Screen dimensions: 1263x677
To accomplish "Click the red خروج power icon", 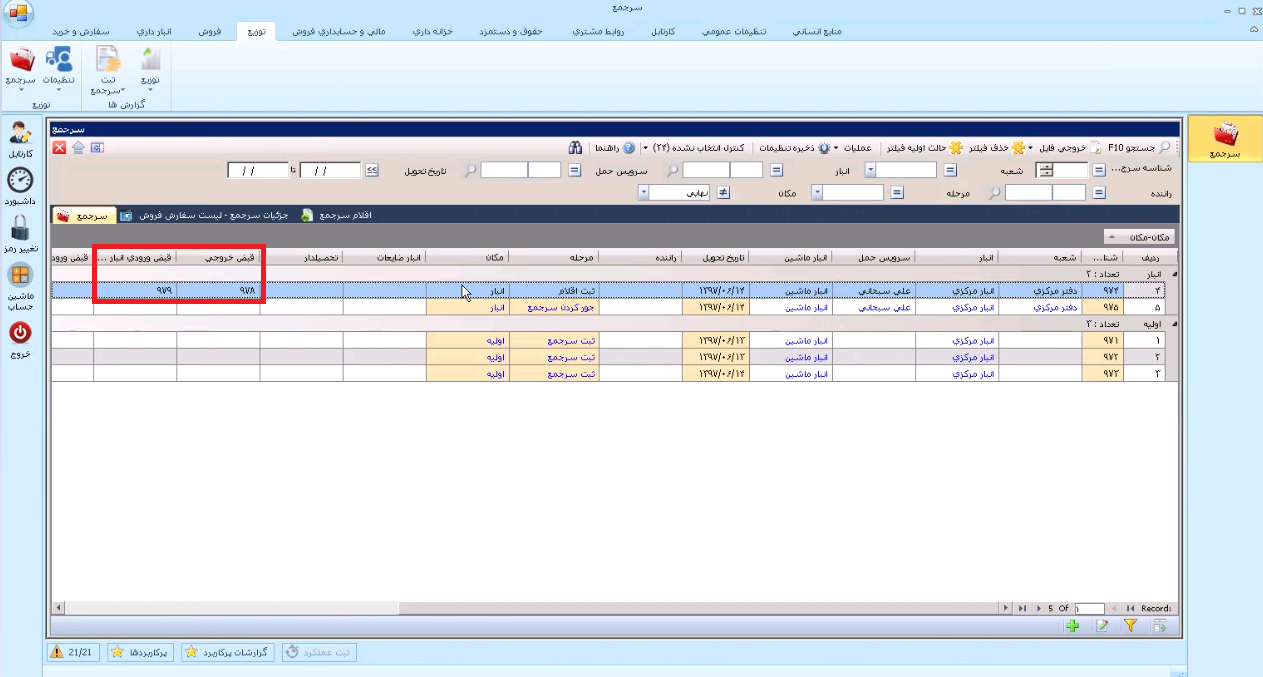I will point(20,333).
